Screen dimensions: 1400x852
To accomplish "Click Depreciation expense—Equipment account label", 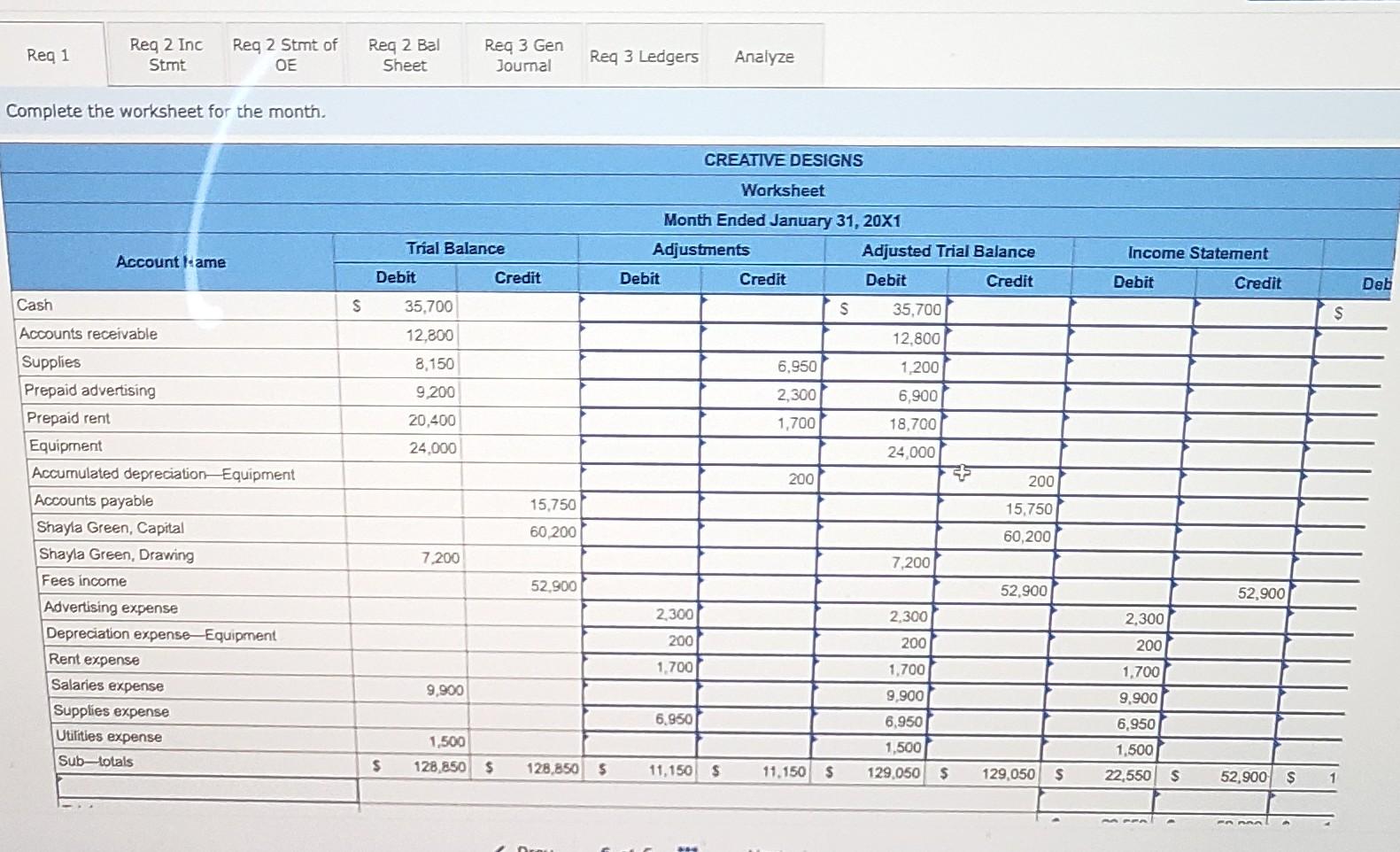I will point(161,634).
